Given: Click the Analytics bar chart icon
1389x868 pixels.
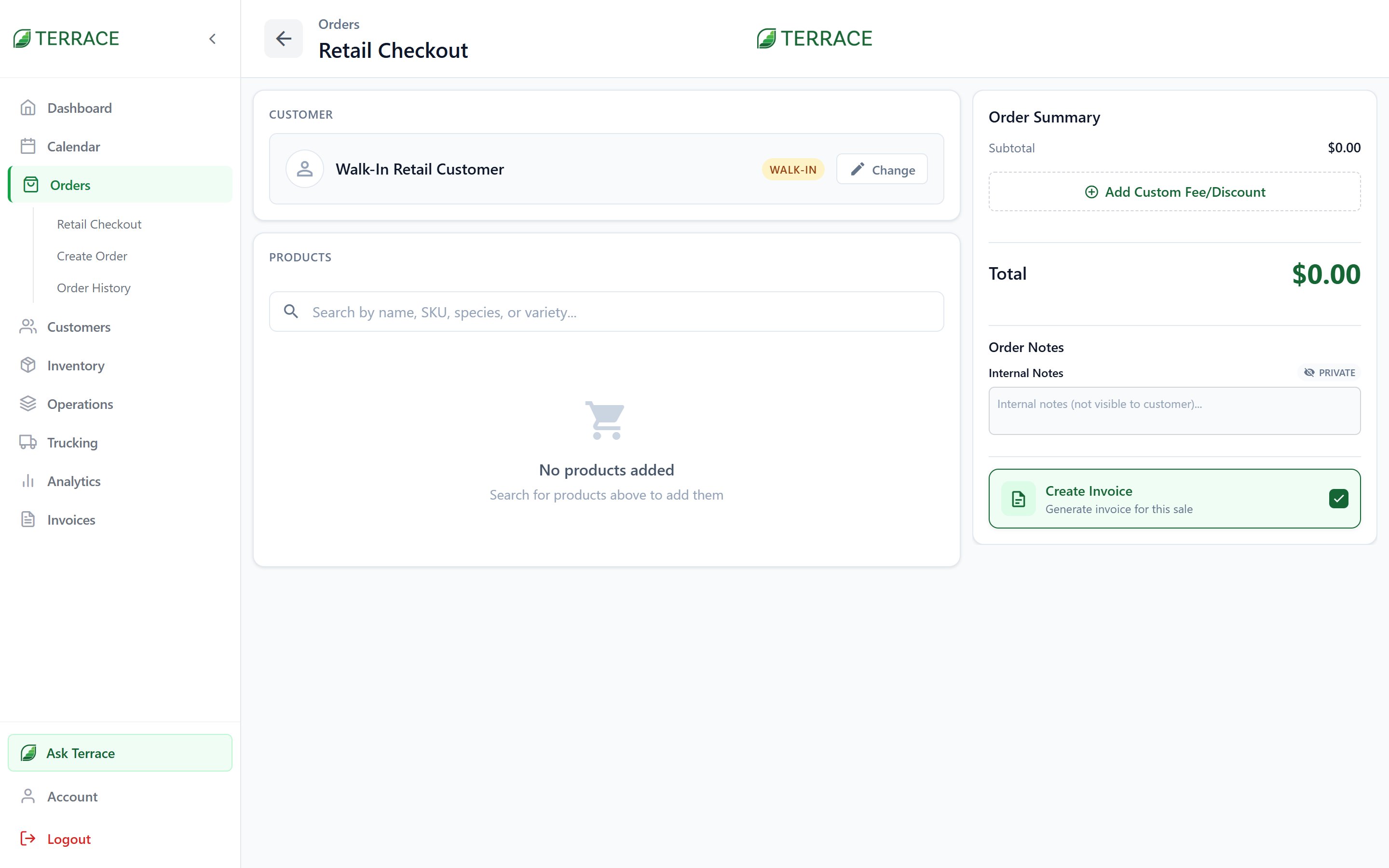Looking at the screenshot, I should (x=28, y=481).
